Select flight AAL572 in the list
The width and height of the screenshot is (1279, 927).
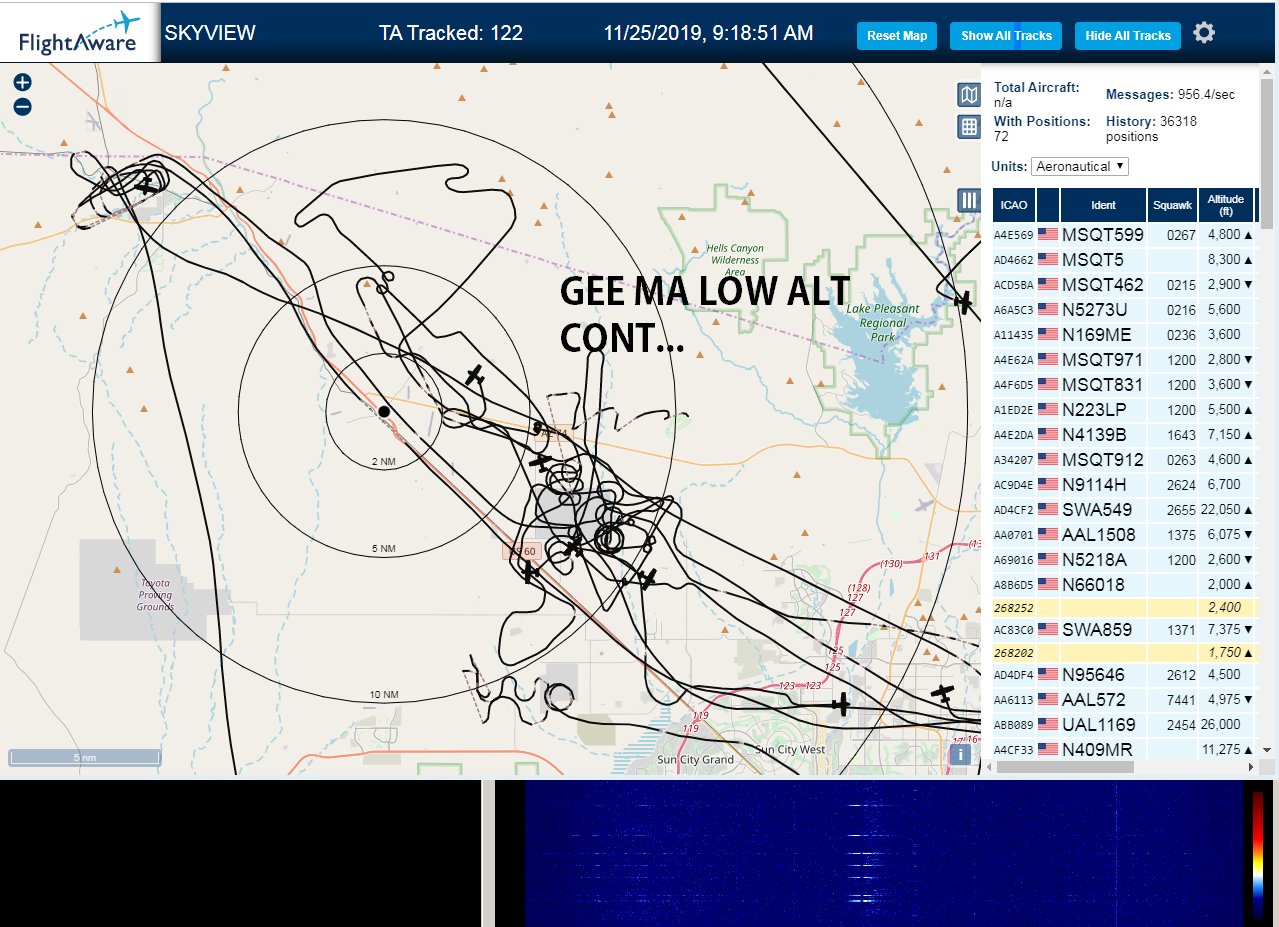(1125, 700)
